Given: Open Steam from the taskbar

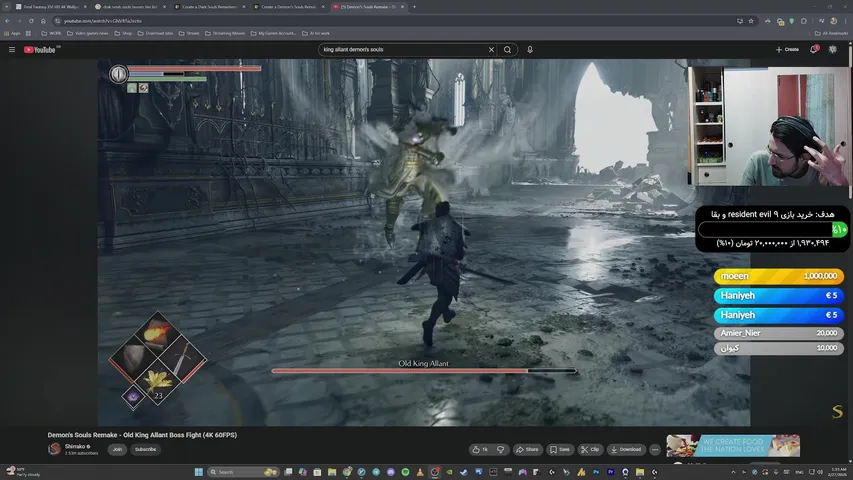Looking at the screenshot, I should 464,472.
